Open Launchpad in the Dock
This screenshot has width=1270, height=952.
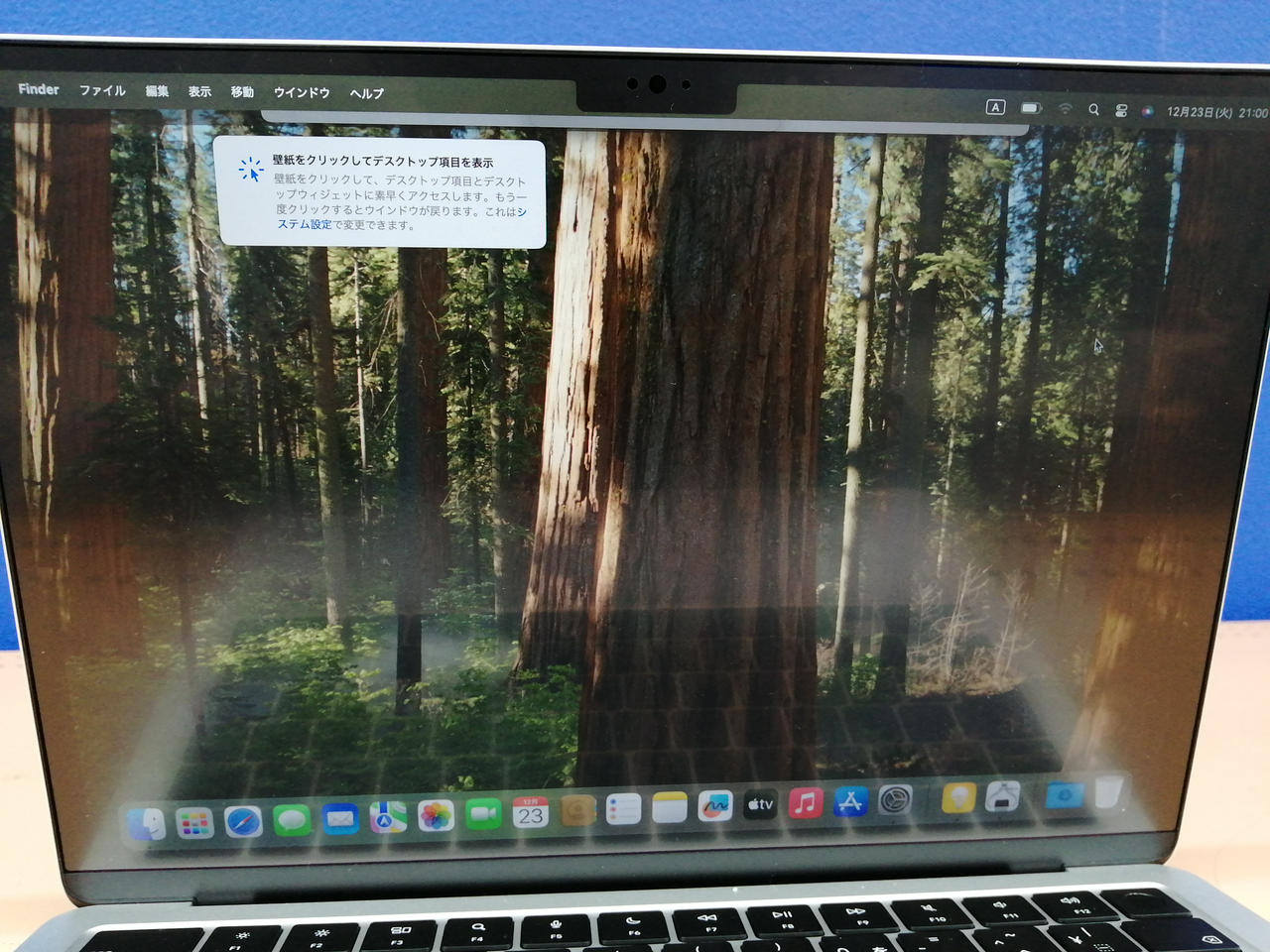[194, 823]
